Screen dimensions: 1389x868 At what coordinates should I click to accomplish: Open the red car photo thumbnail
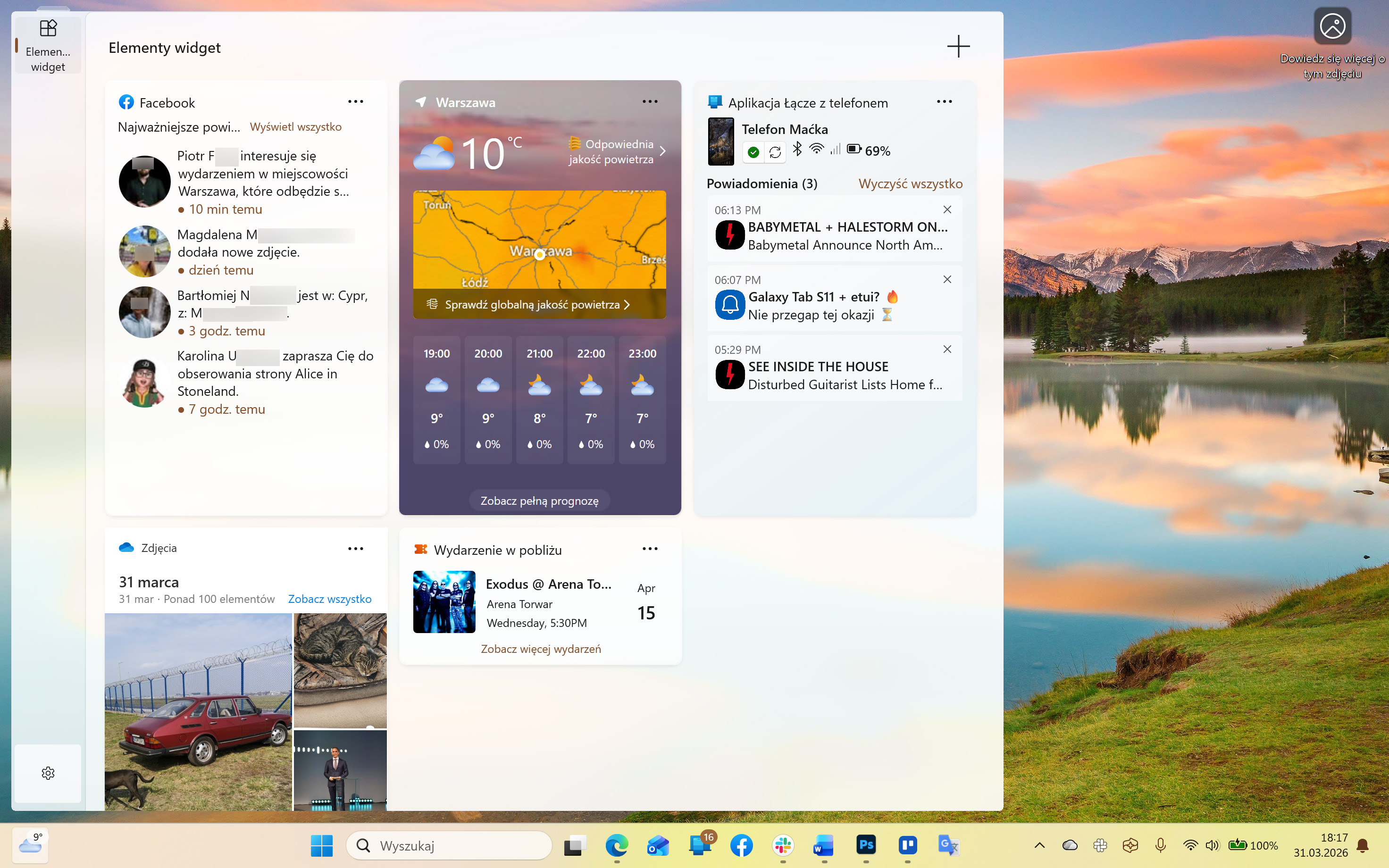click(x=198, y=712)
